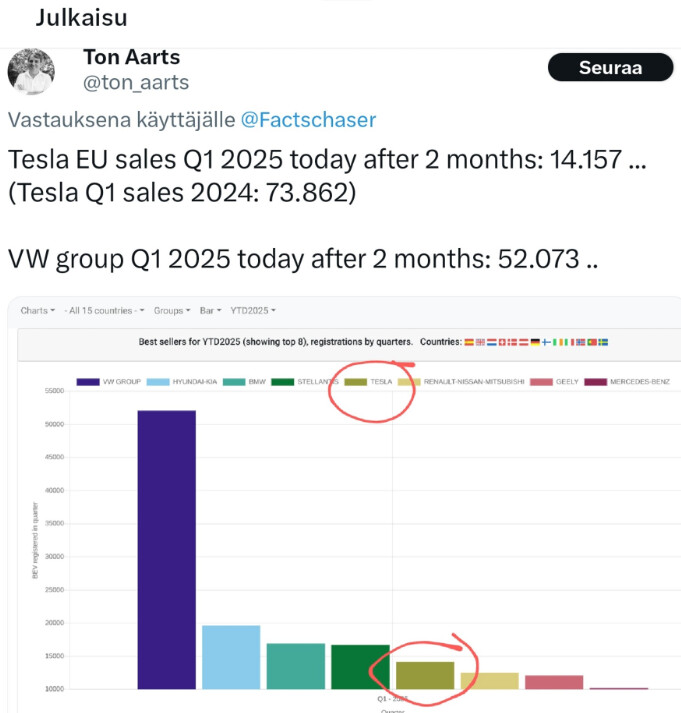Open the @Factschaser mention link
681x713 pixels.
pyautogui.click(x=308, y=120)
